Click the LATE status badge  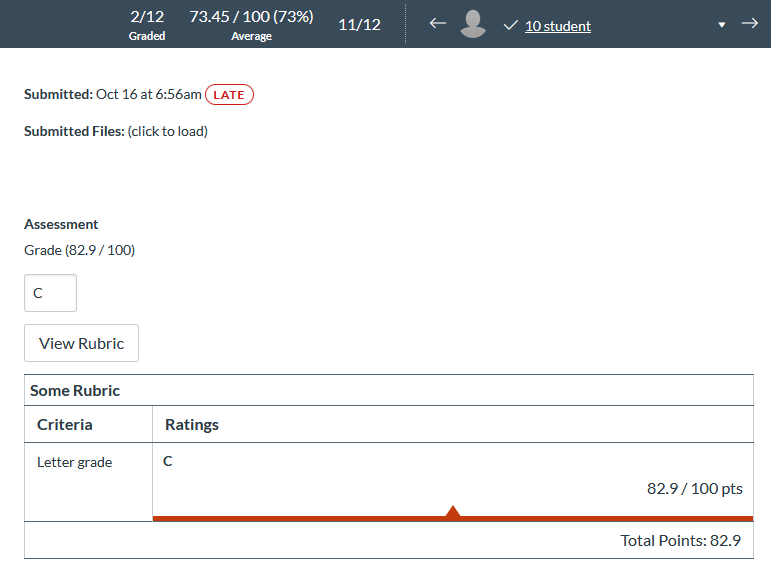tap(229, 95)
